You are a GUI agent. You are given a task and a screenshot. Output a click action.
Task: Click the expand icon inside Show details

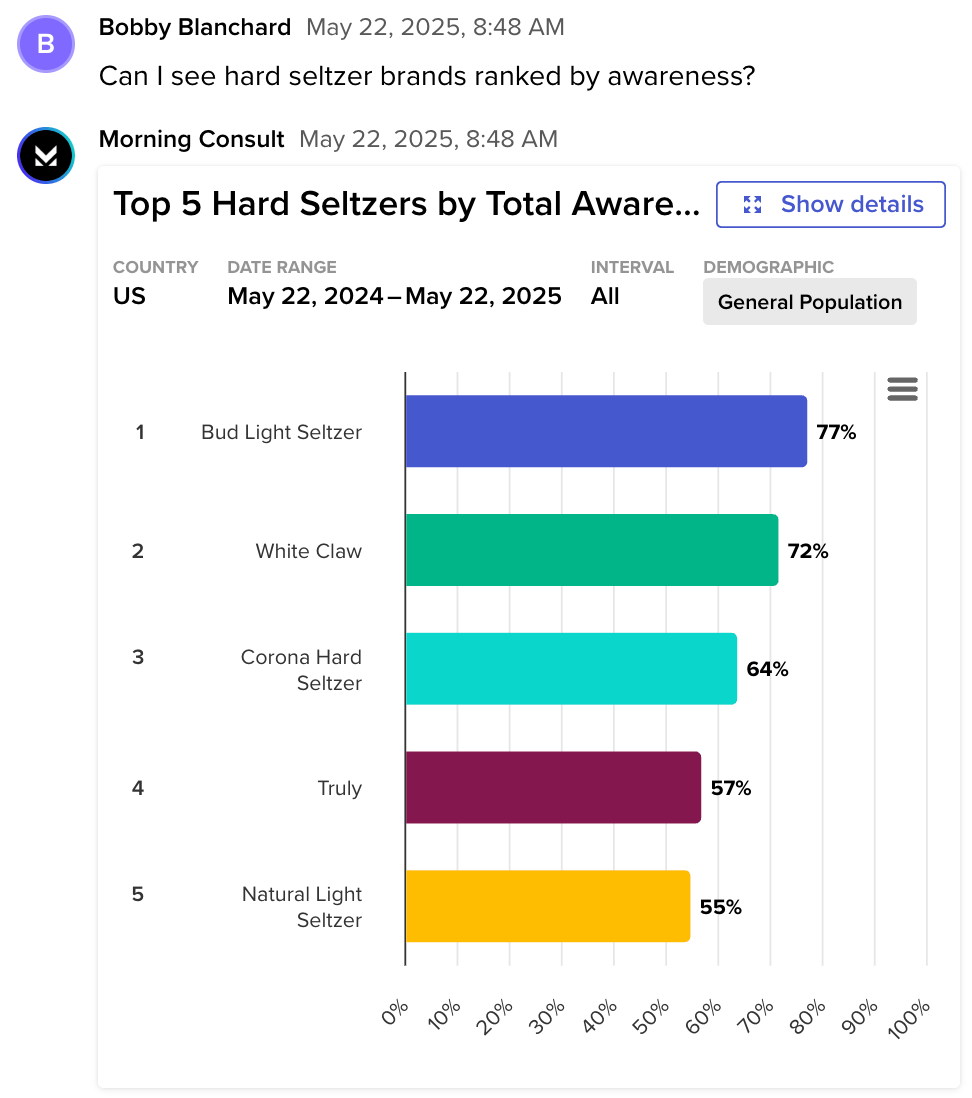click(x=753, y=205)
